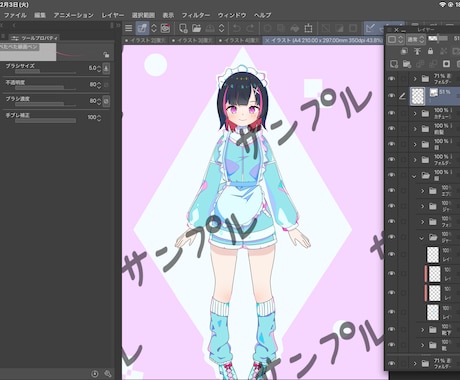Click the select border outline icon
Image resolution: width=460 pixels, height=380 pixels.
[x=353, y=28]
